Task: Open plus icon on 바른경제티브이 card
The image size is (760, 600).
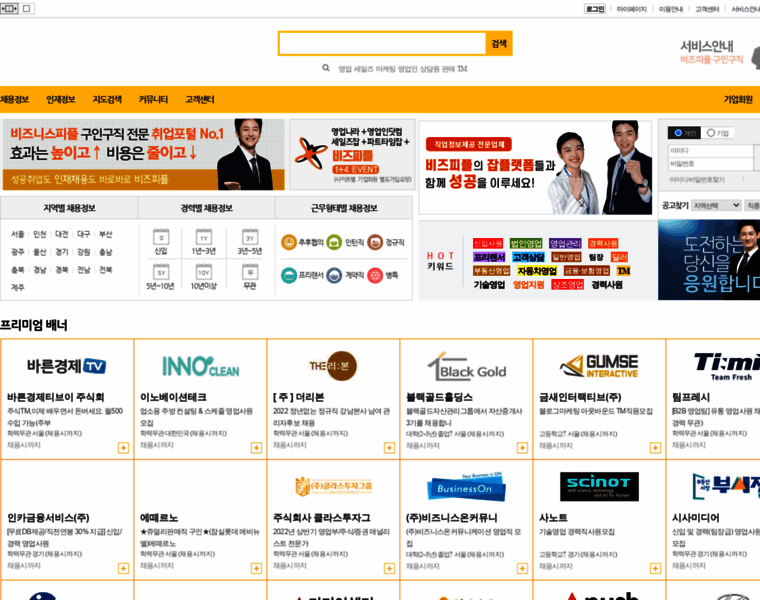Action: click(x=124, y=448)
